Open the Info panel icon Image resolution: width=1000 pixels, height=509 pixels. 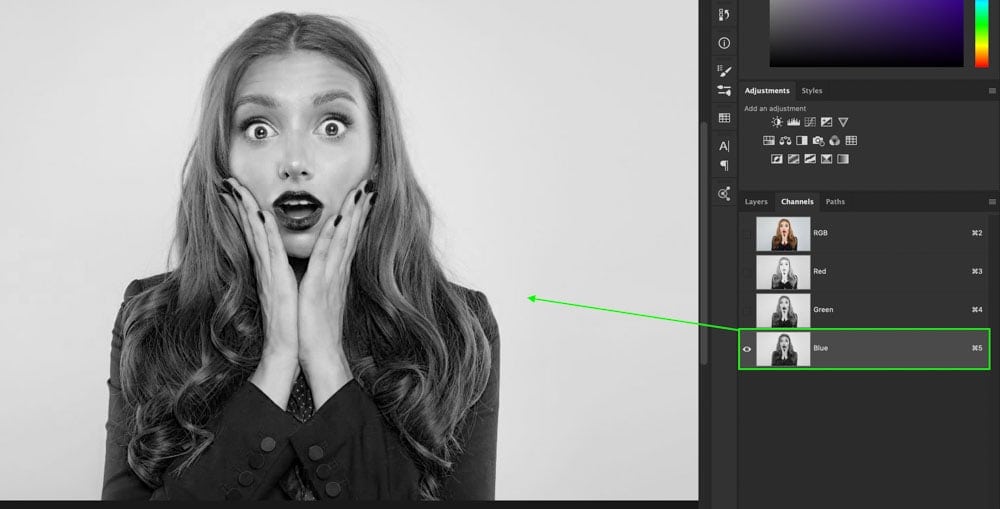(x=724, y=43)
